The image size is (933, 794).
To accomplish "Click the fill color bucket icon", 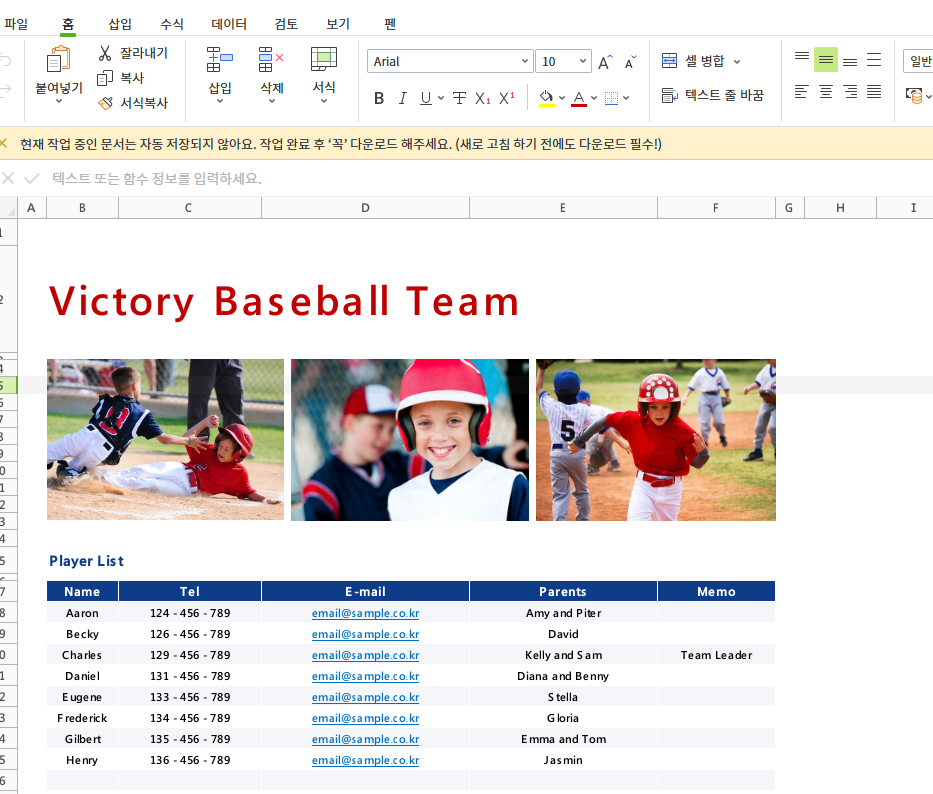I will click(546, 98).
